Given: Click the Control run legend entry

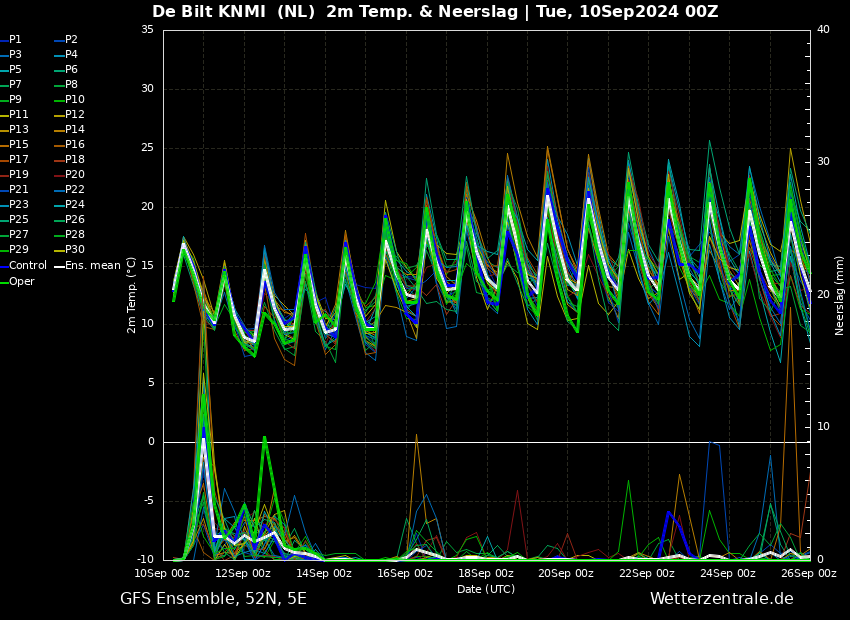Looking at the screenshot, I should click(27, 266).
